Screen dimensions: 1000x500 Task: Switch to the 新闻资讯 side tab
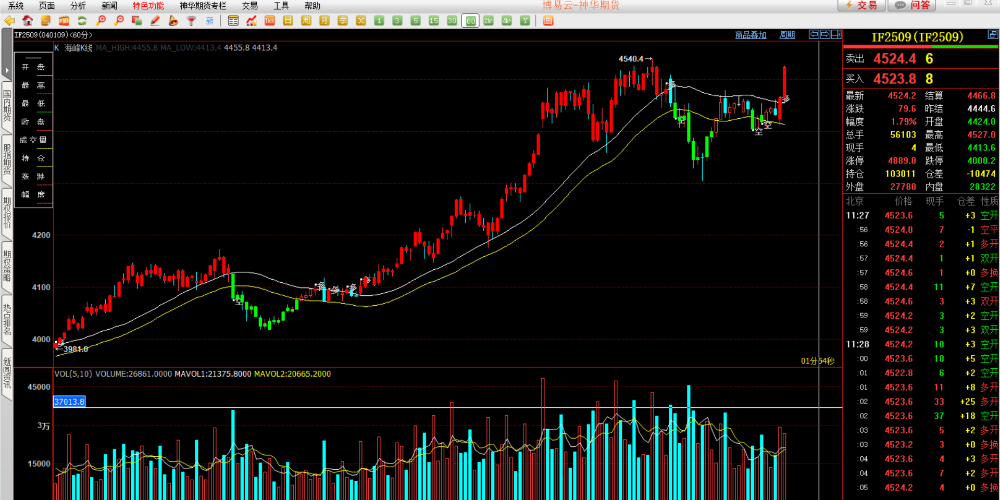pyautogui.click(x=7, y=373)
